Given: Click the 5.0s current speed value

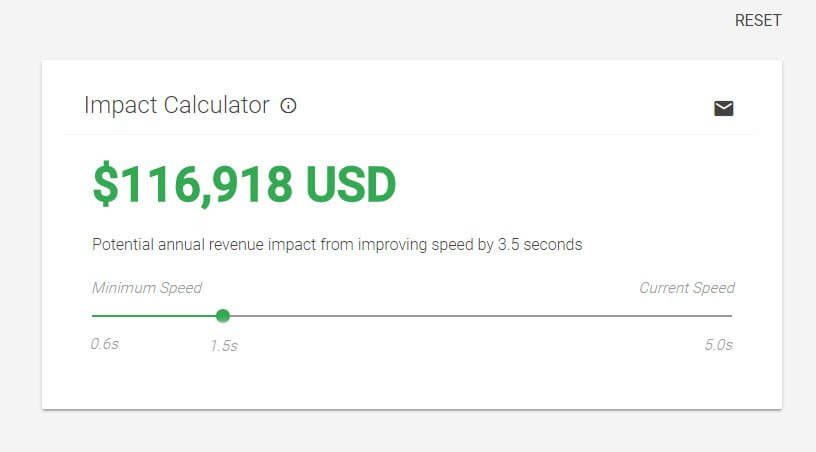Looking at the screenshot, I should click(x=718, y=345).
